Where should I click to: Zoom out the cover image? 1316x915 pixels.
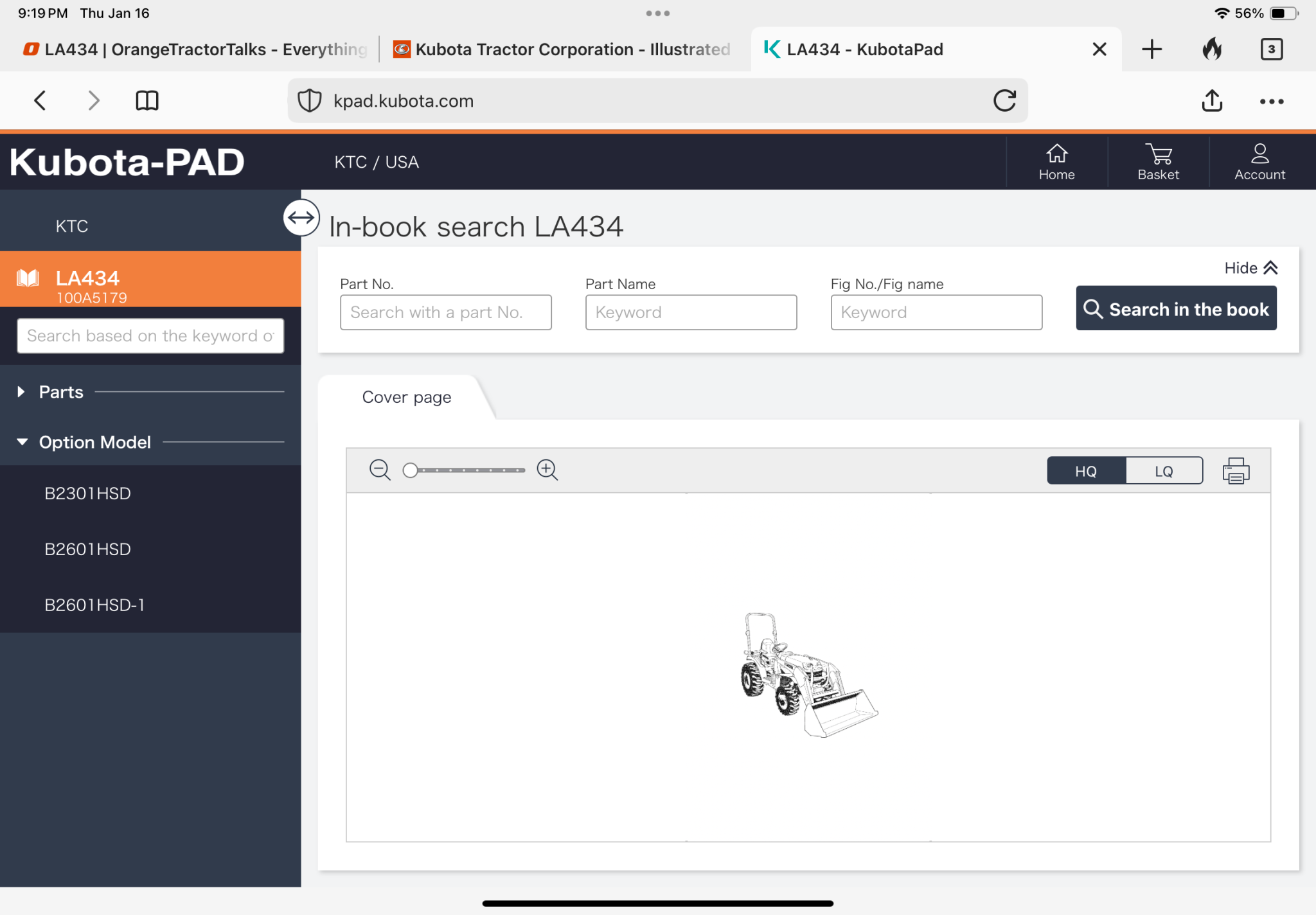tap(380, 470)
